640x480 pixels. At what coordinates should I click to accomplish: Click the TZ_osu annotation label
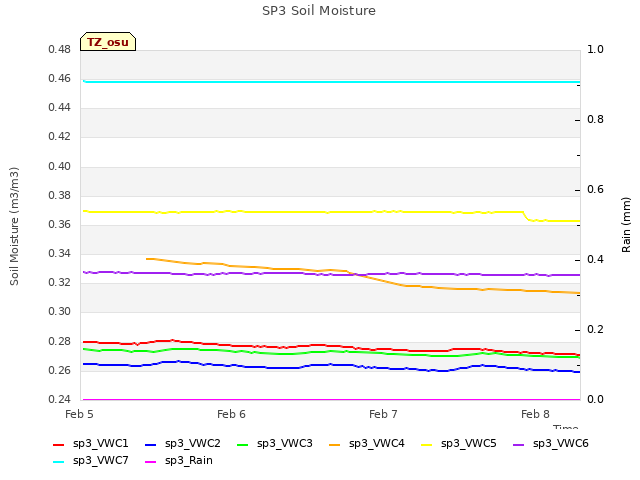[108, 42]
